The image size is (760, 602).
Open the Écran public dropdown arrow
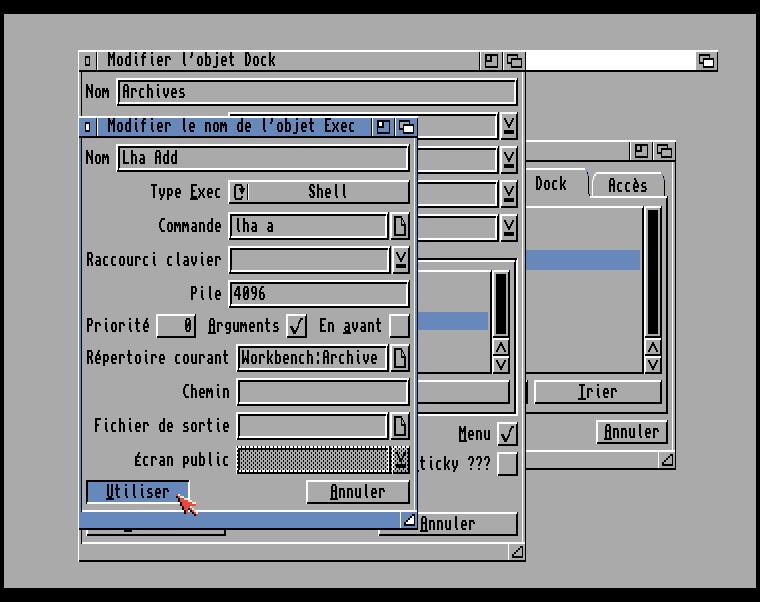click(400, 460)
